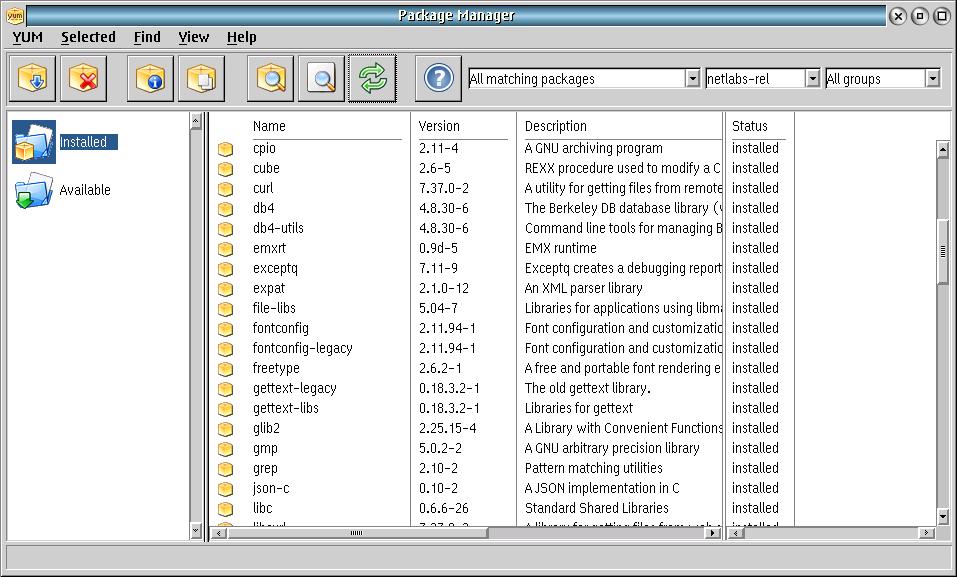The height and width of the screenshot is (577, 957).
Task: Click the yum system menu icon in title bar
Action: point(15,15)
